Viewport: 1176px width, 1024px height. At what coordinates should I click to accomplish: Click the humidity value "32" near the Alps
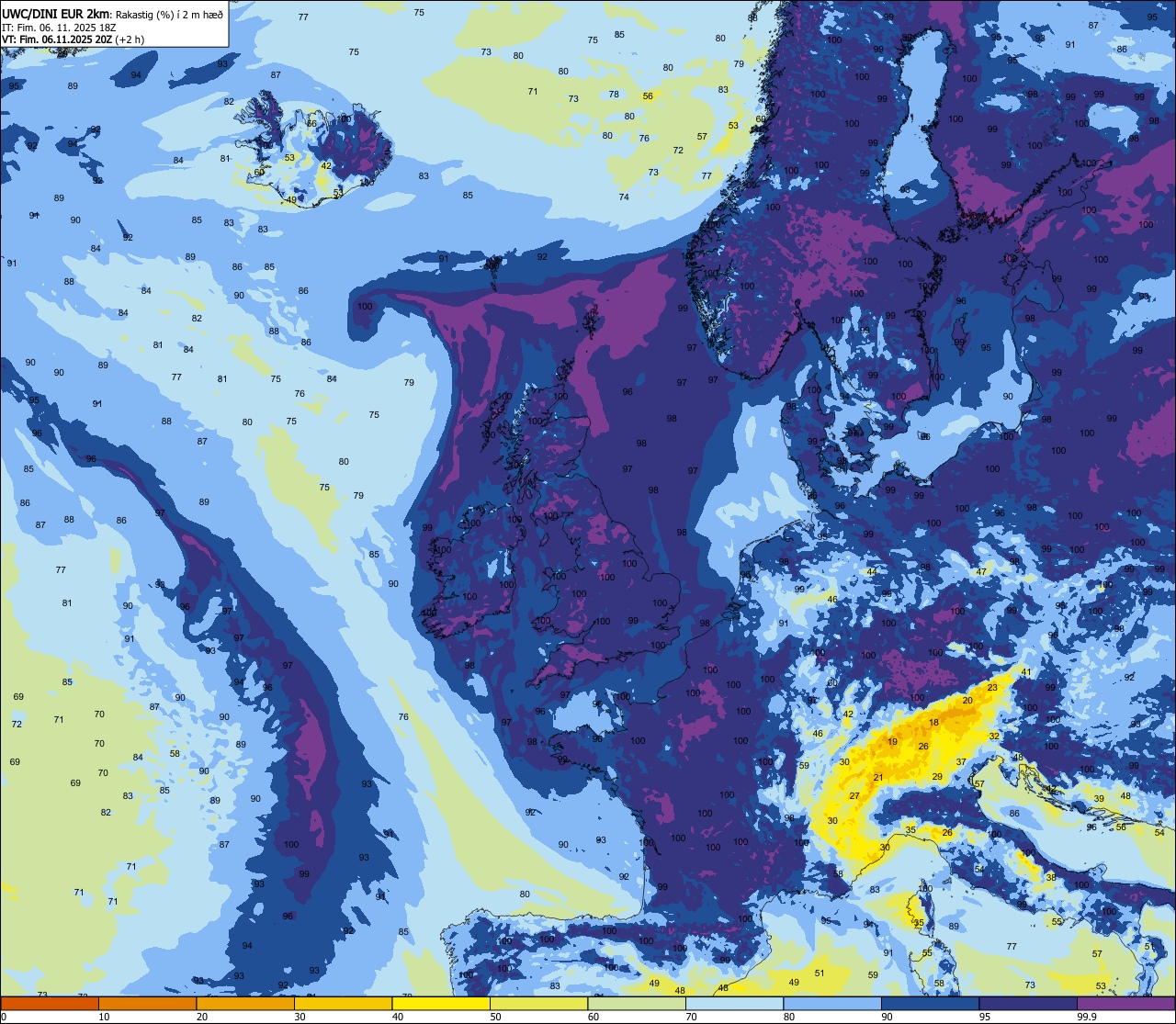[994, 737]
